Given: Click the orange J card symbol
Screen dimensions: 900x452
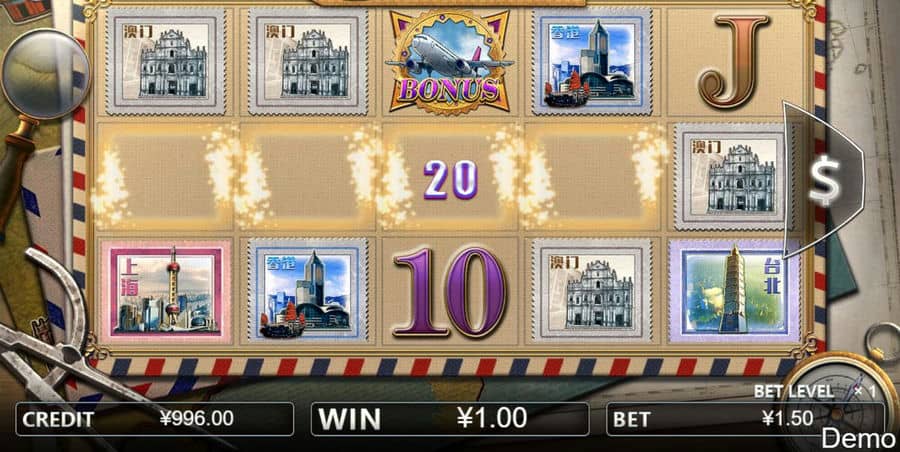Looking at the screenshot, I should pos(733,61).
